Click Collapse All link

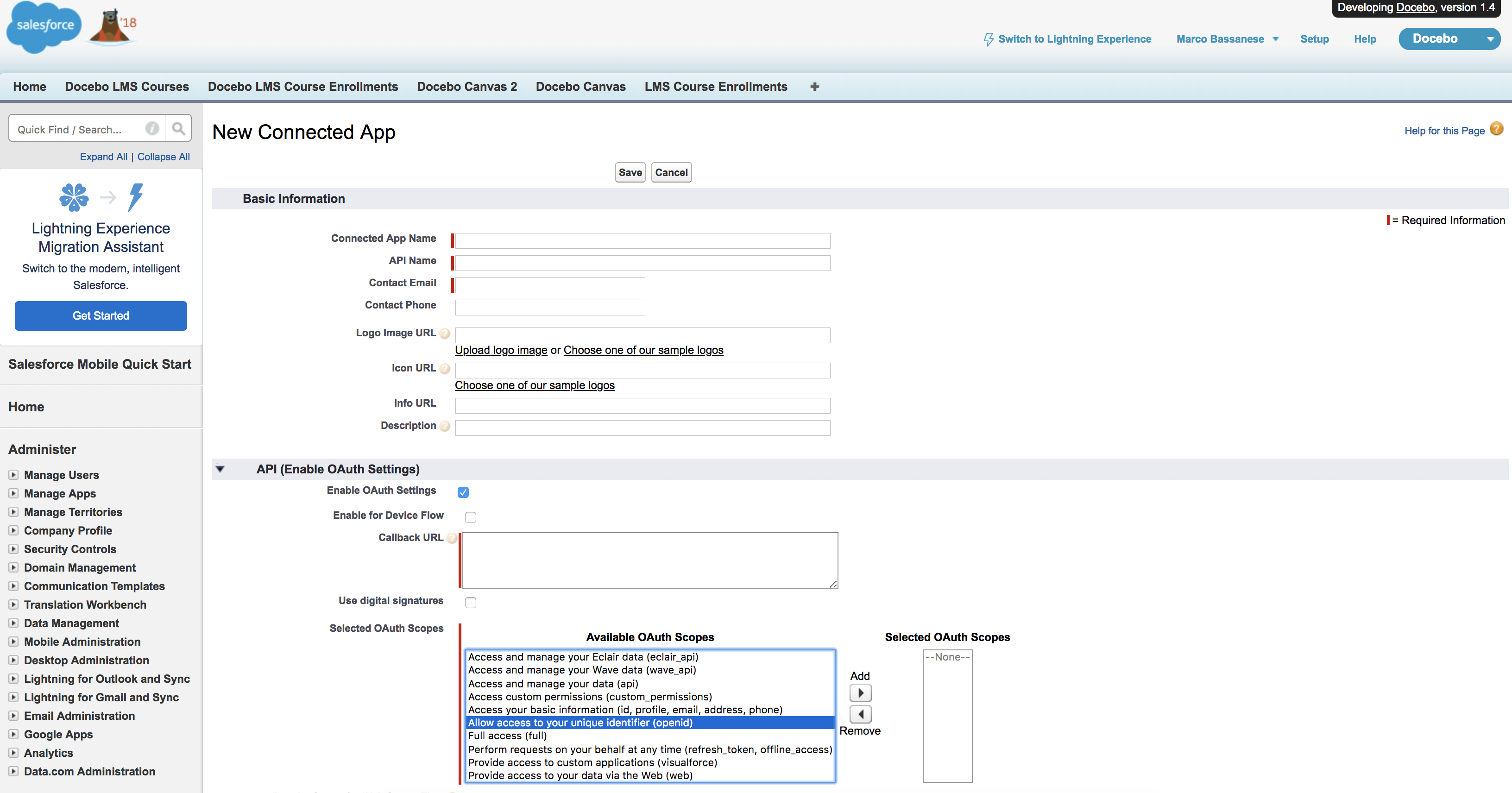pos(164,157)
